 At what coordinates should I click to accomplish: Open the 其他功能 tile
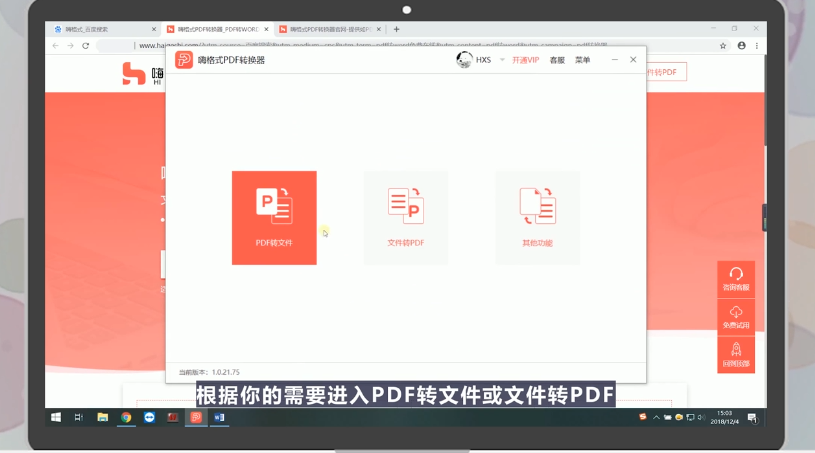point(537,218)
